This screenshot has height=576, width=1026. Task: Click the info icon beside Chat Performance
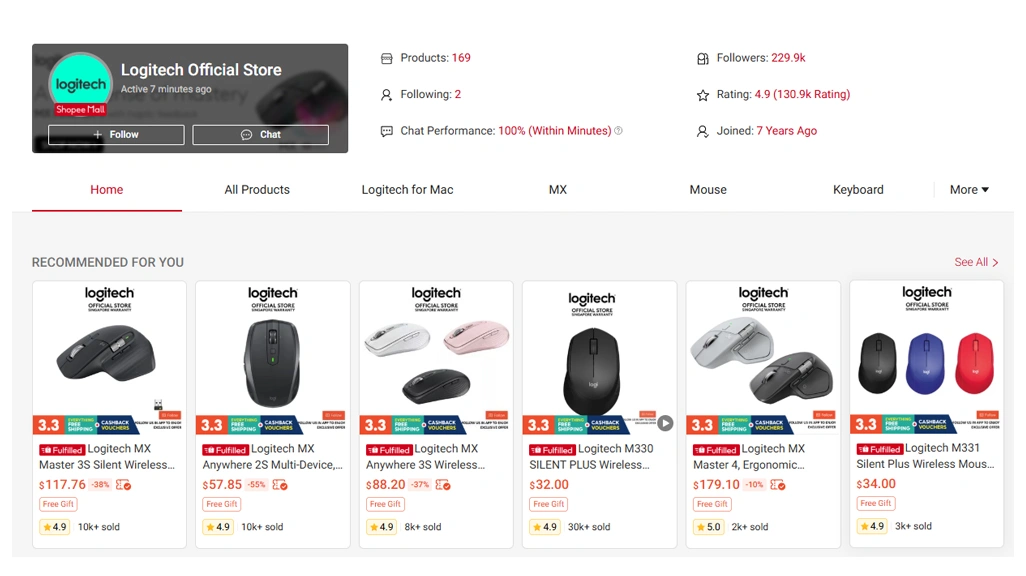(x=618, y=130)
